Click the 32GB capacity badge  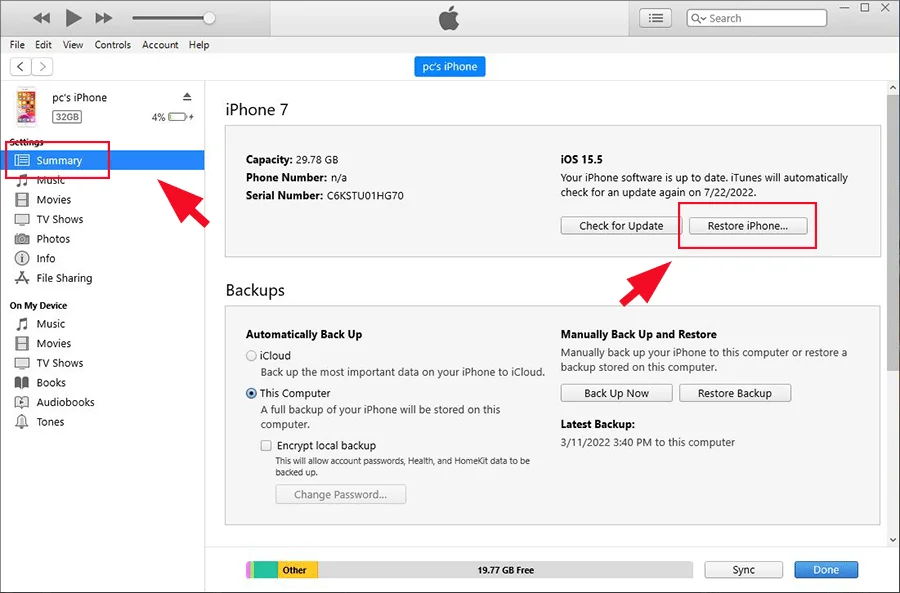click(67, 117)
